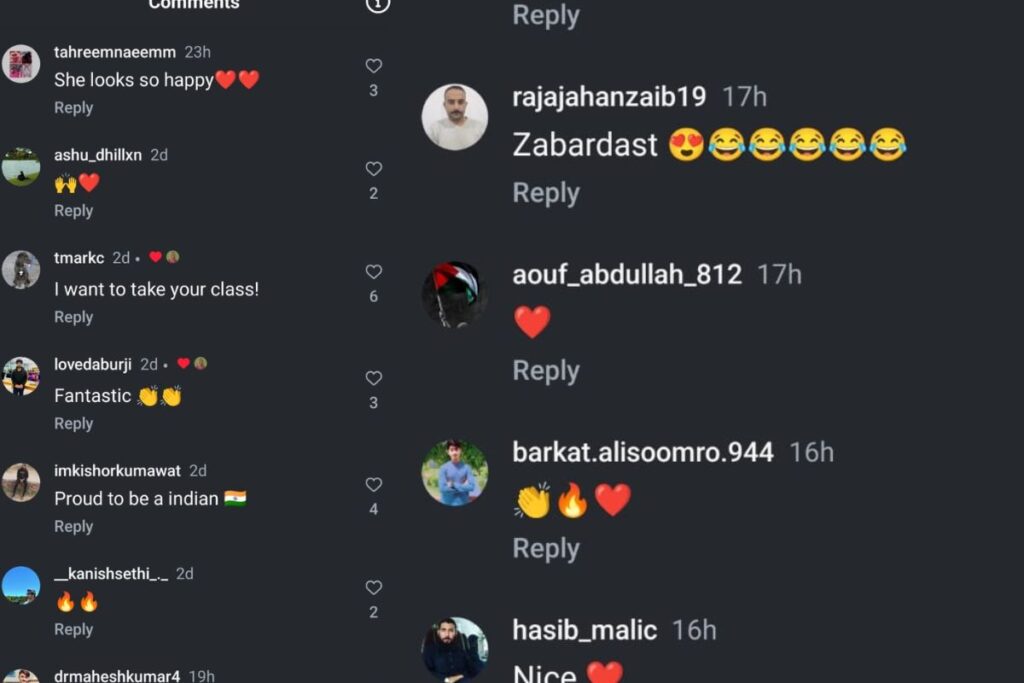Open barkat.alisoomro.944's profile photo
The height and width of the screenshot is (683, 1024).
pyautogui.click(x=455, y=473)
